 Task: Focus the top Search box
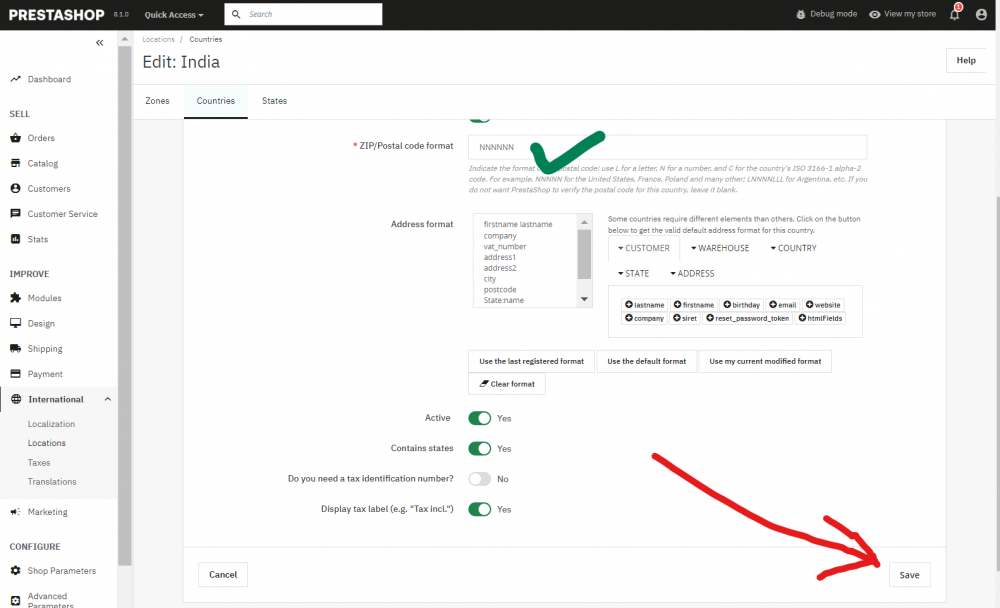point(303,14)
